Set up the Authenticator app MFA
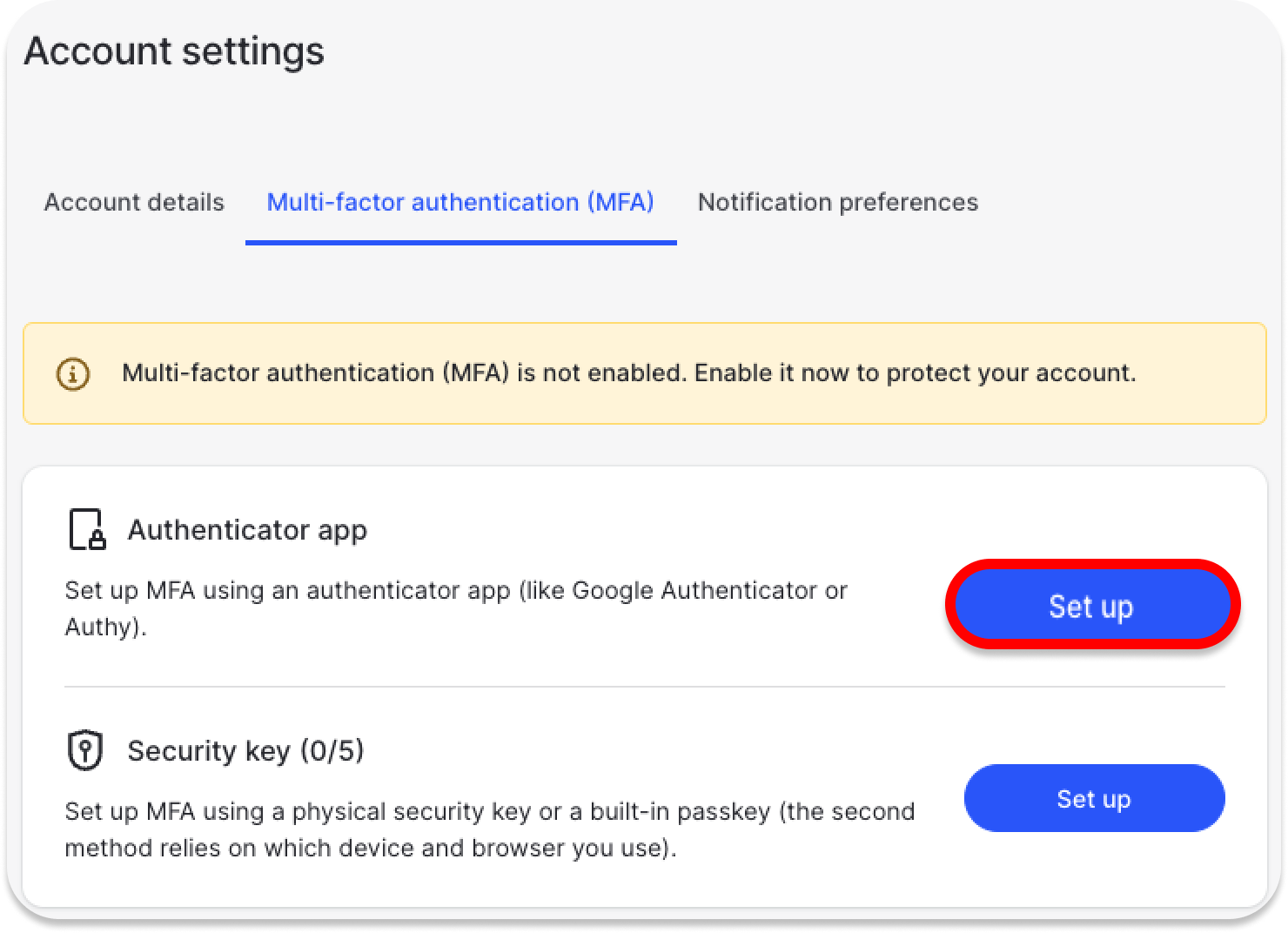 (x=1091, y=606)
